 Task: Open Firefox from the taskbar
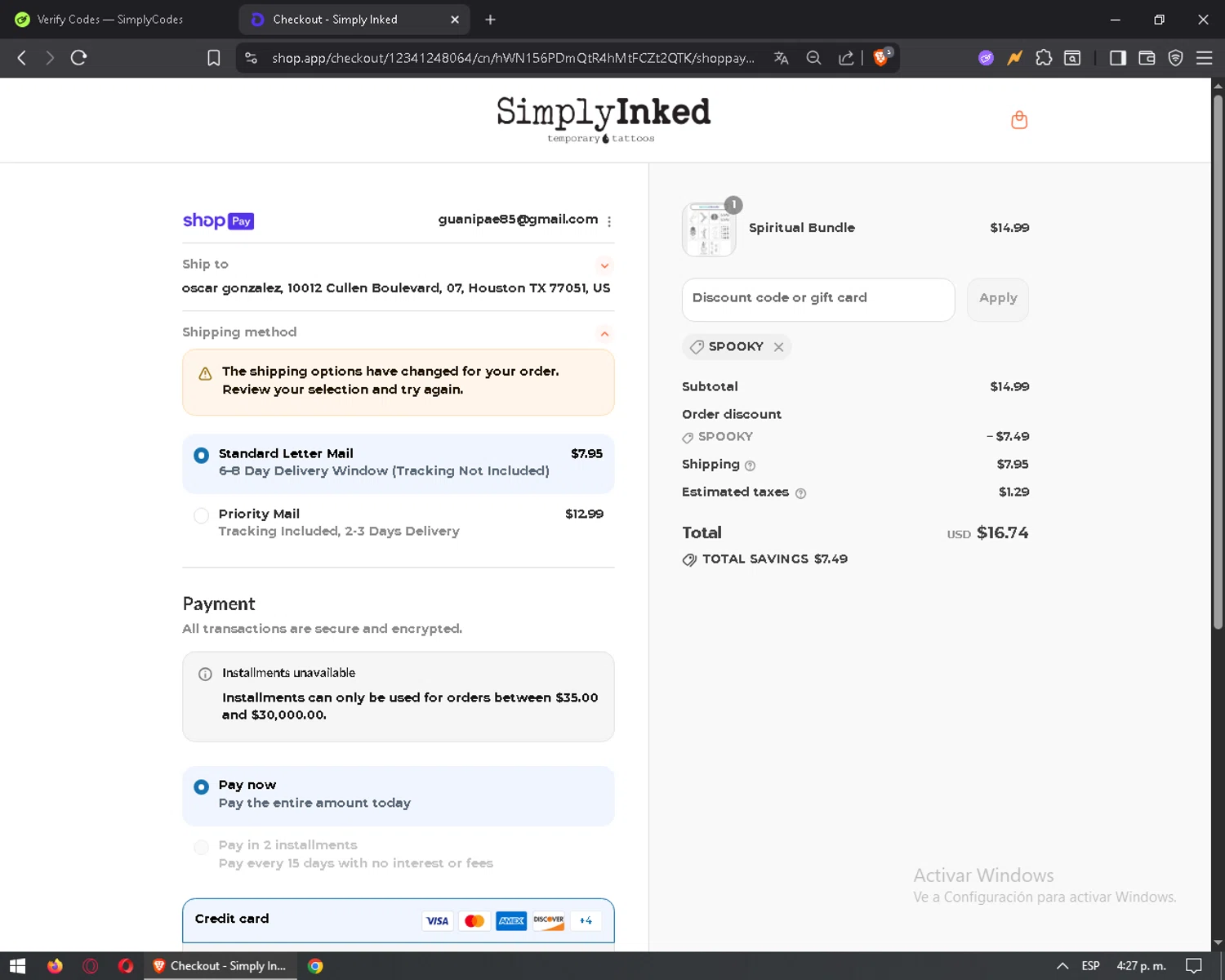[x=55, y=966]
